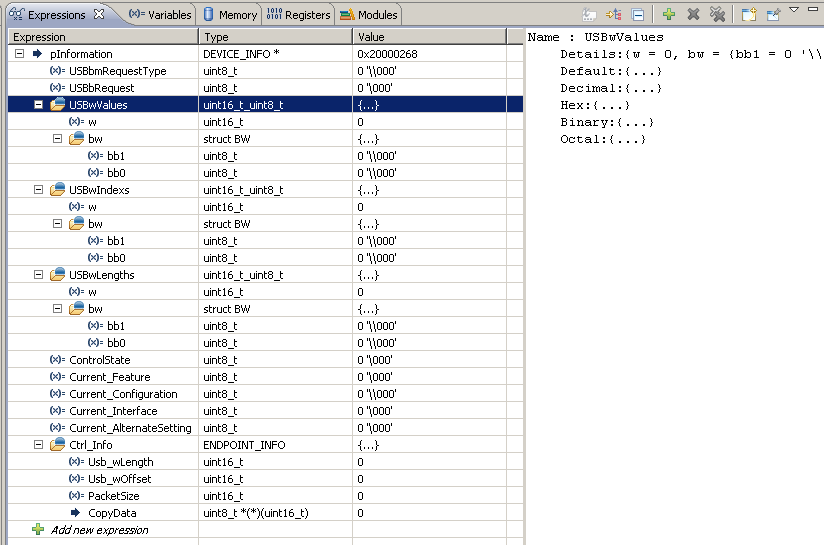824x545 pixels.
Task: Collapse the pInformation tree node
Action: point(20,54)
